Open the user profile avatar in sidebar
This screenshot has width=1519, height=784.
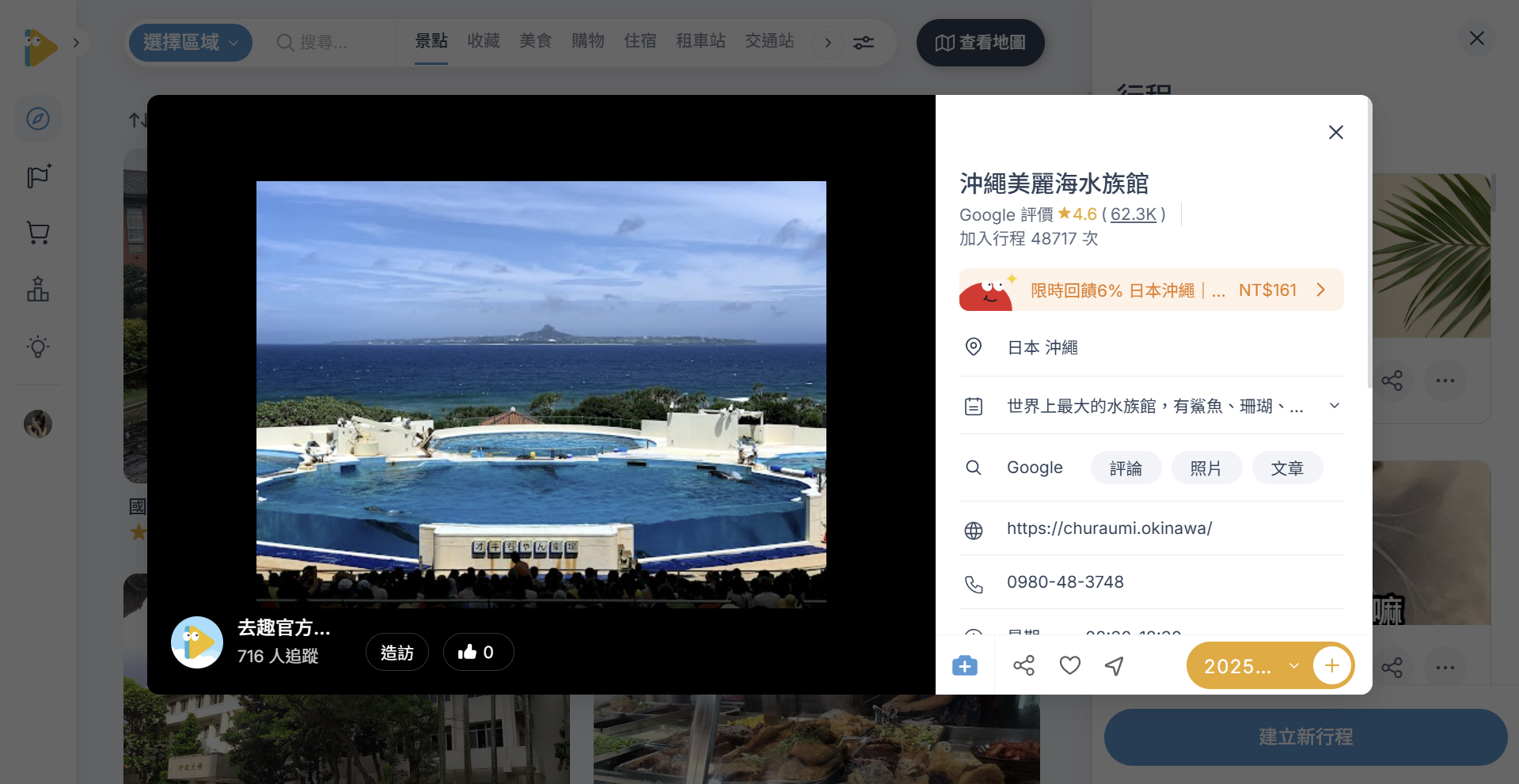pyautogui.click(x=38, y=424)
